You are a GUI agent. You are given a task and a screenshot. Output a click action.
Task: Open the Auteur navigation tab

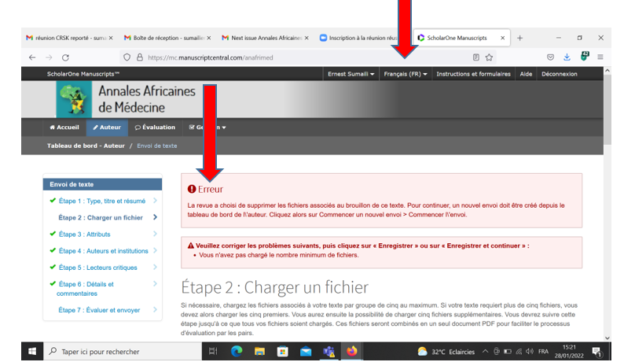pos(107,127)
